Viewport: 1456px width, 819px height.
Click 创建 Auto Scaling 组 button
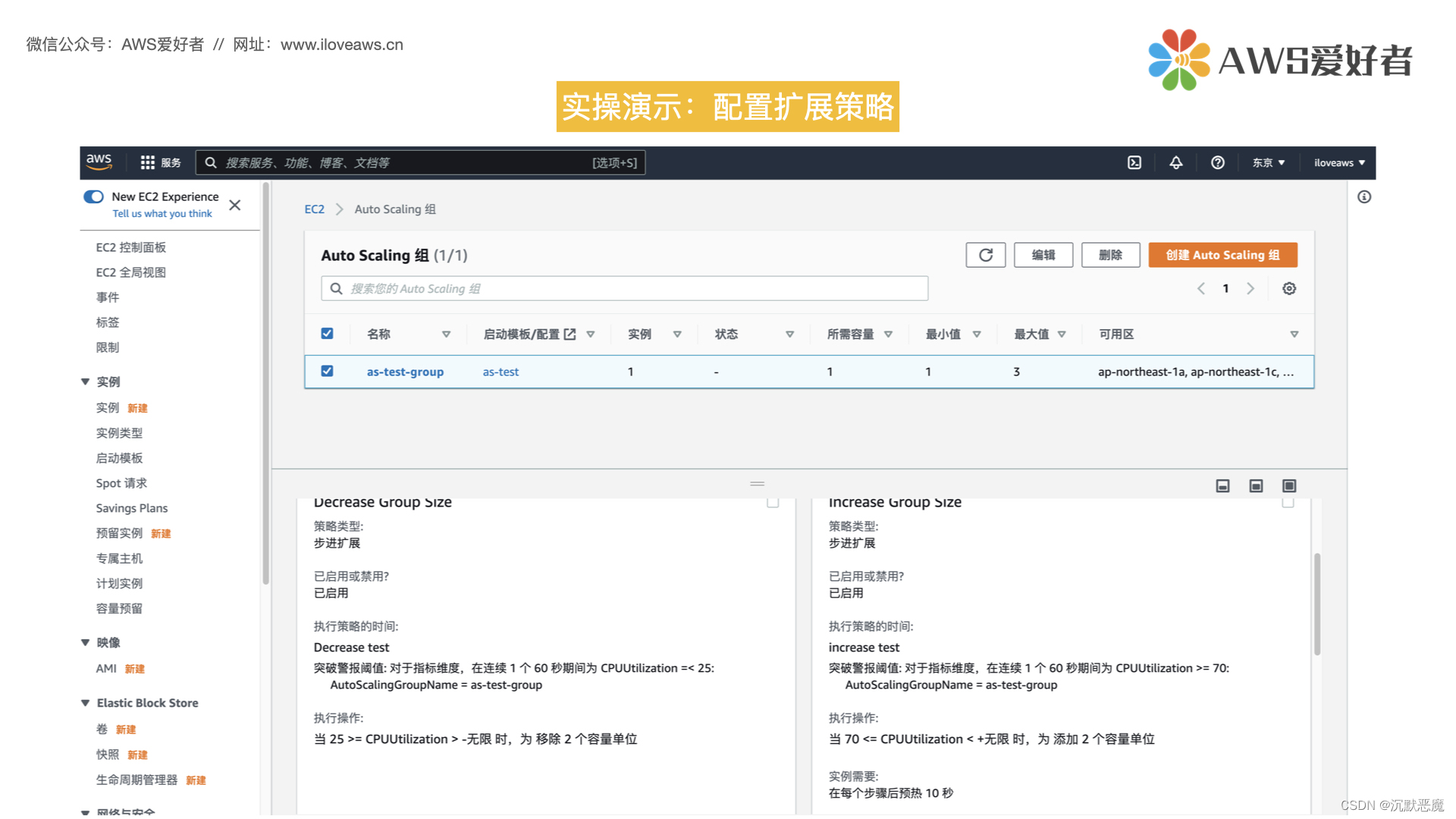pyautogui.click(x=1222, y=255)
